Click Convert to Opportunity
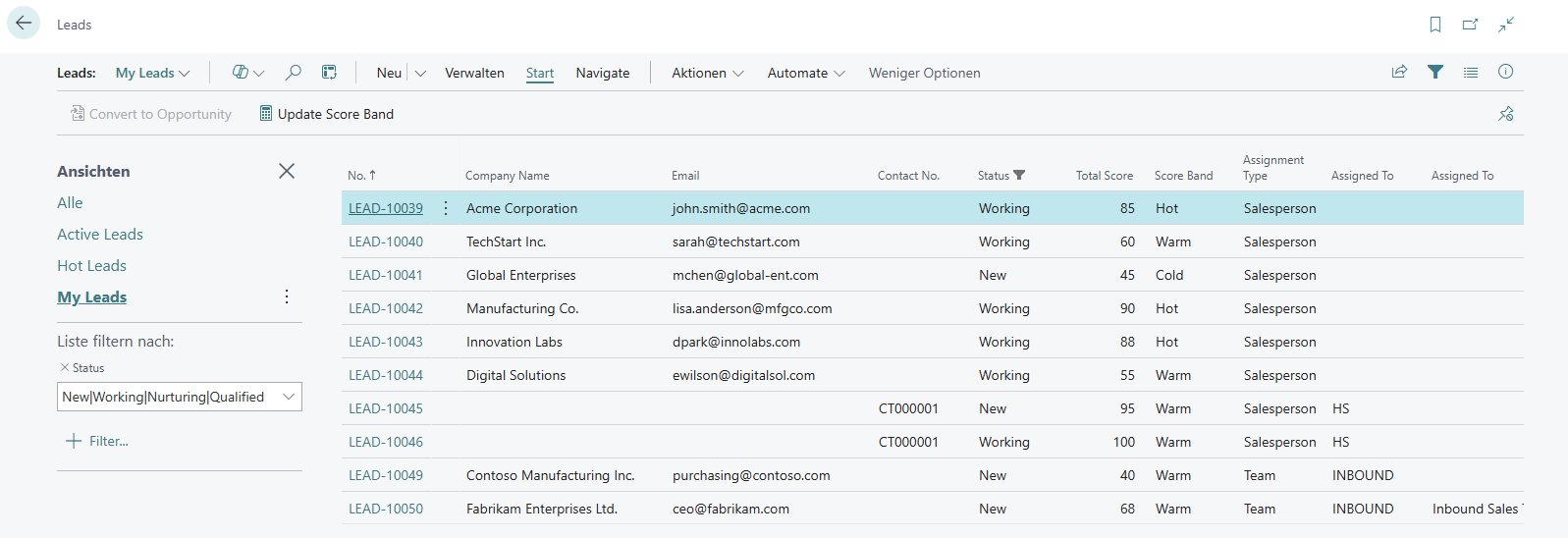This screenshot has width=1568, height=538. (151, 114)
